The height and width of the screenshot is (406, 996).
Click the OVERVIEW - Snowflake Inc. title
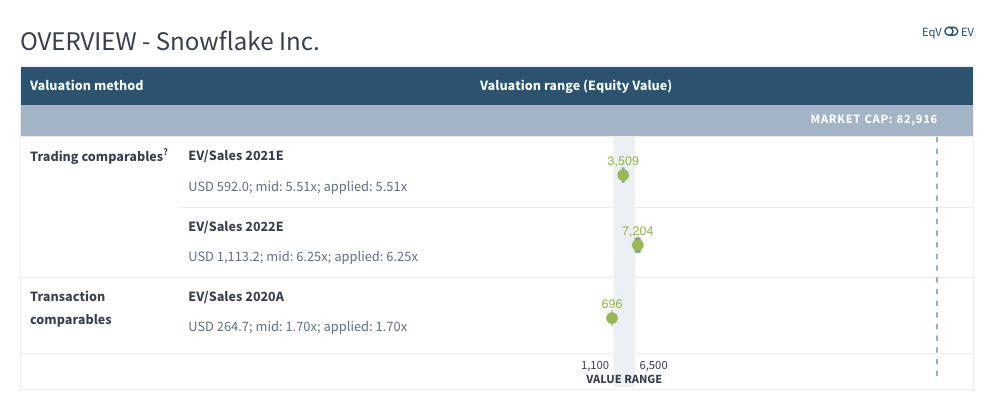click(x=170, y=42)
